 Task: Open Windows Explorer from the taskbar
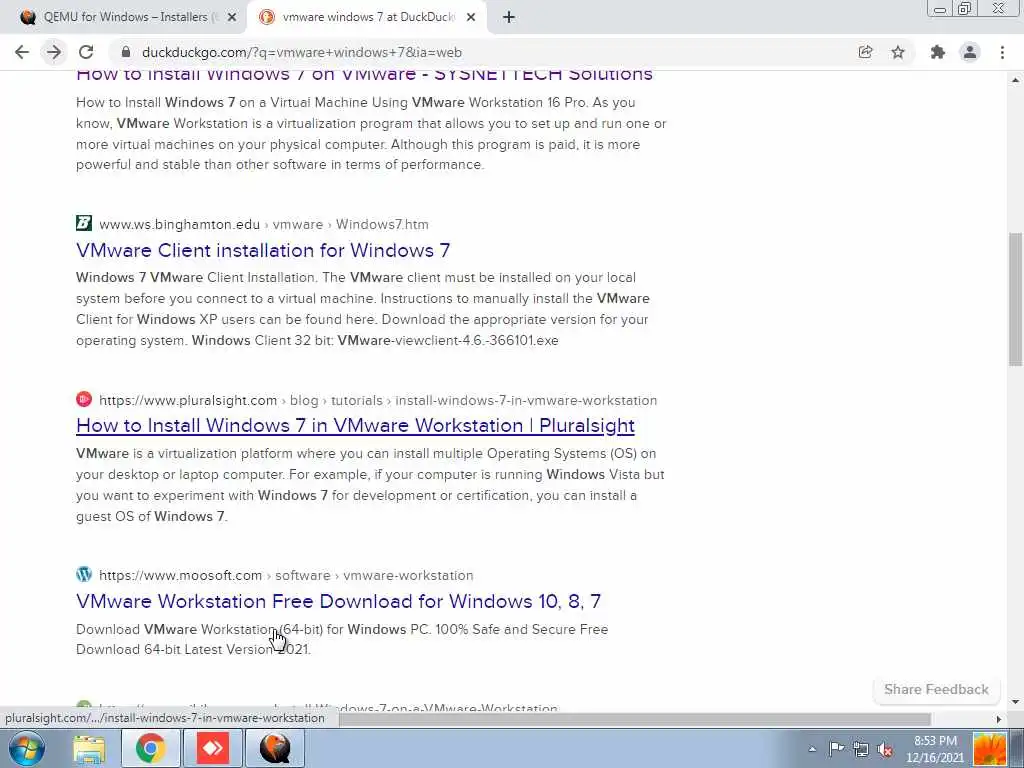click(x=89, y=748)
